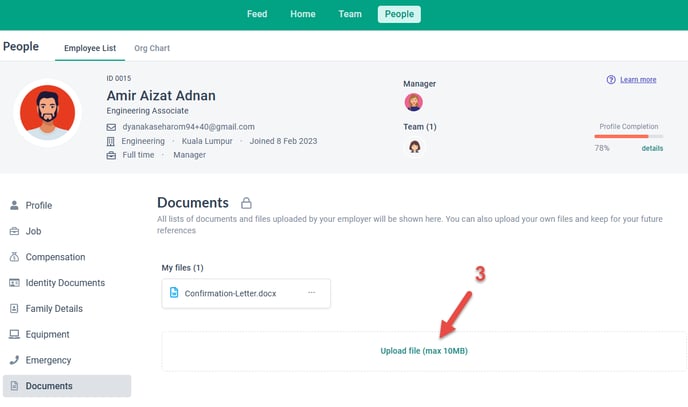Viewport: 688px width, 407px height.
Task: Go to Feed in top navigation
Action: coord(257,14)
